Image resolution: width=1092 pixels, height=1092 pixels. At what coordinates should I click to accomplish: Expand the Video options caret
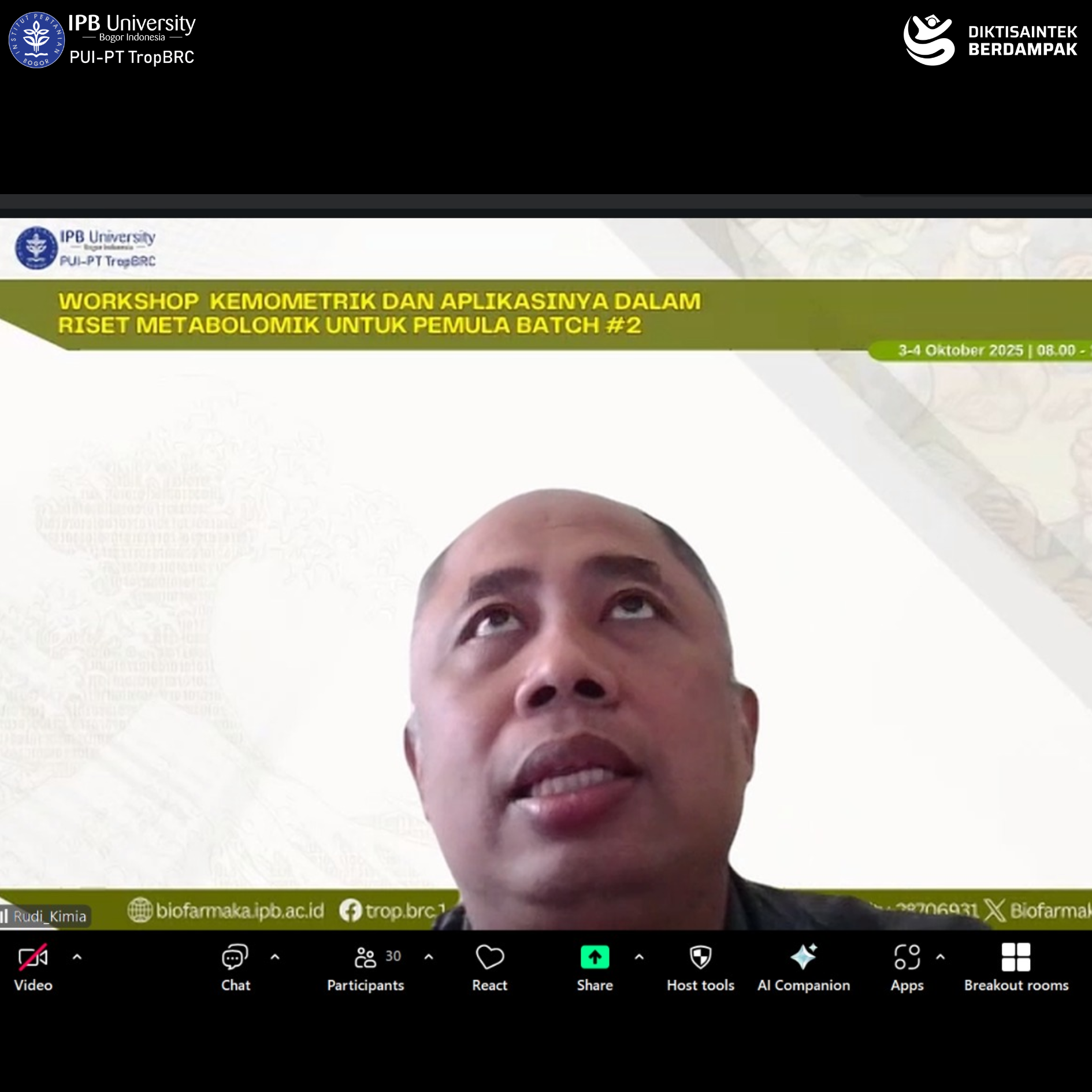click(x=77, y=957)
